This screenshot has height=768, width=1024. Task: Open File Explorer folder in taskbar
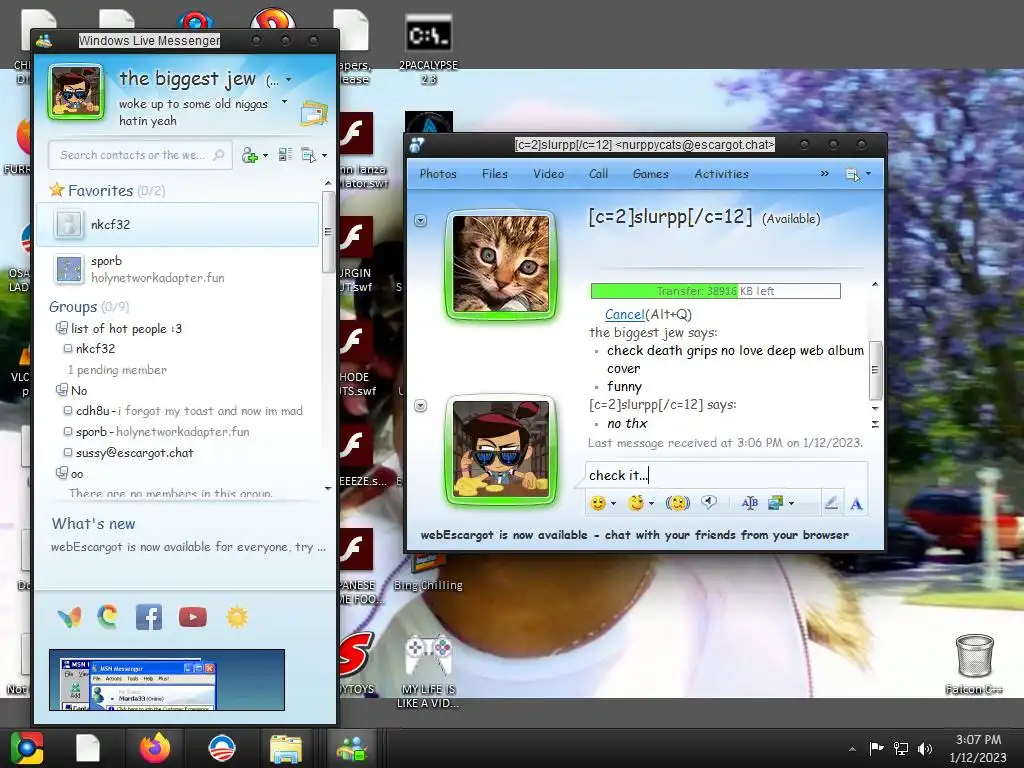(285, 749)
